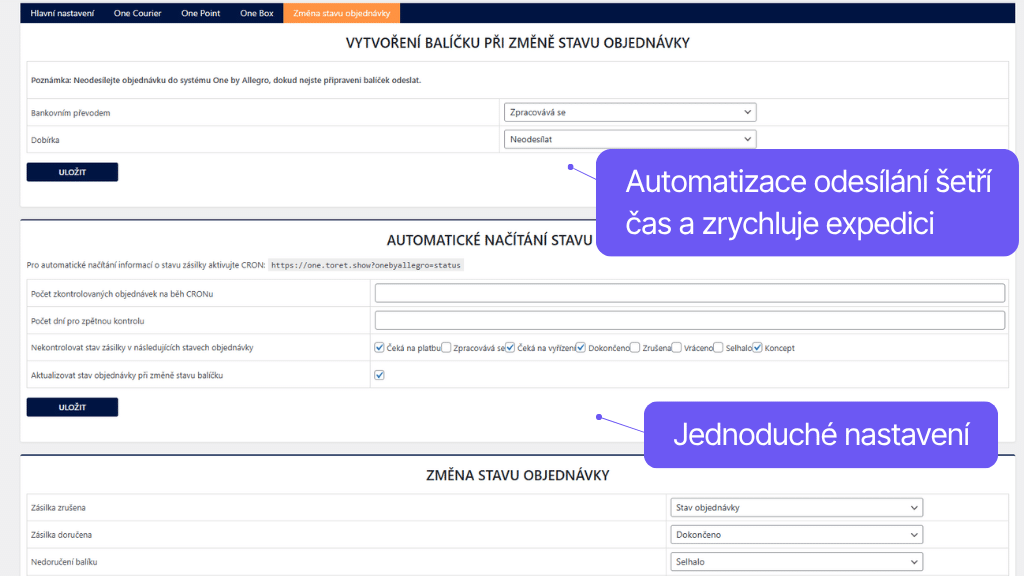Open the Bankovním převodem status dropdown
Viewport: 1024px width, 576px height.
629,111
